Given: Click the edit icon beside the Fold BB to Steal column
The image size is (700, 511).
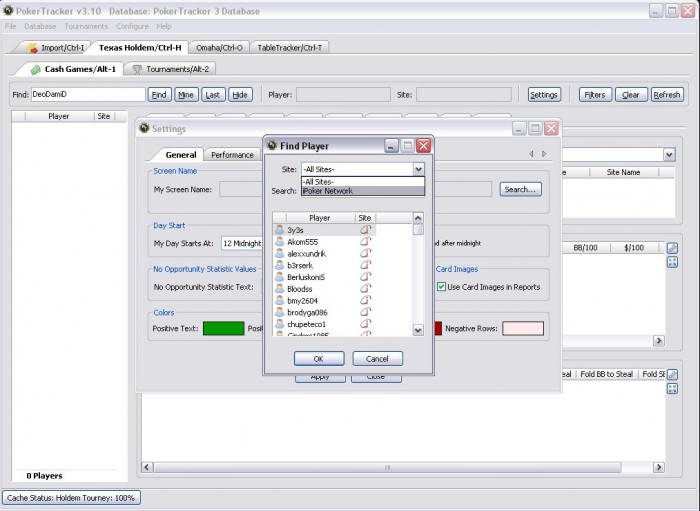Looking at the screenshot, I should [x=672, y=374].
